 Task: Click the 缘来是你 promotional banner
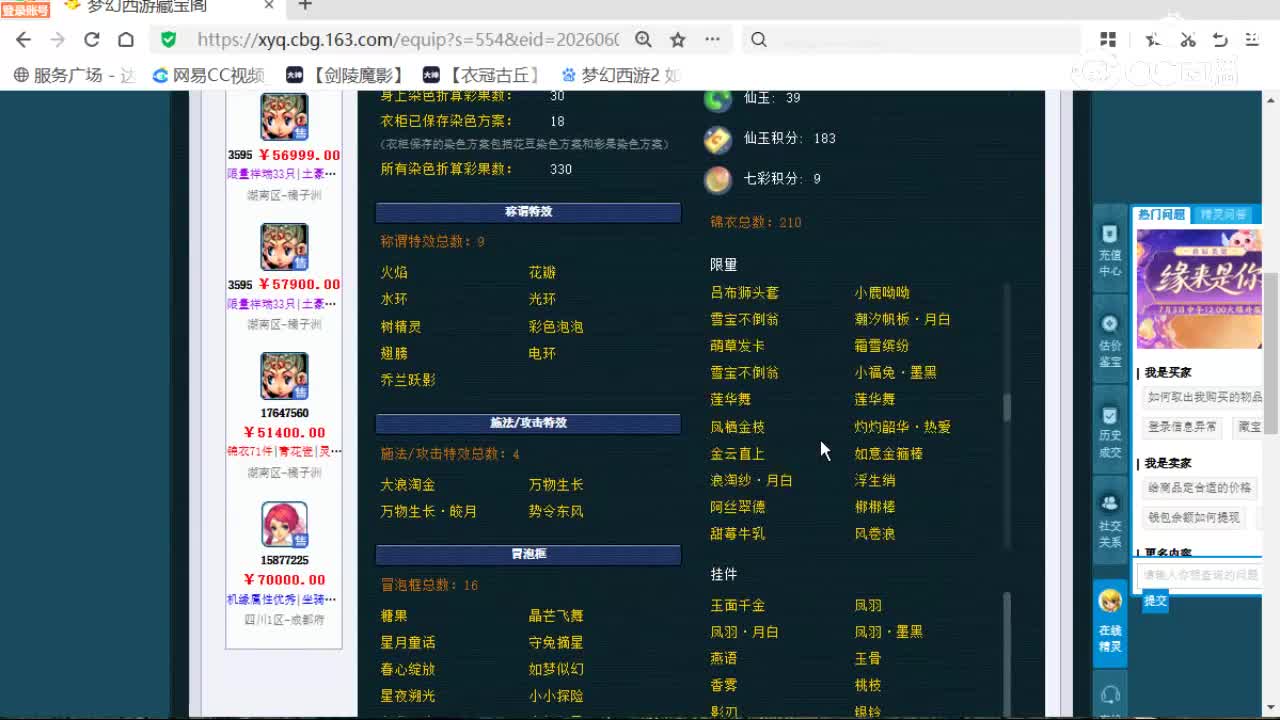click(x=1199, y=289)
